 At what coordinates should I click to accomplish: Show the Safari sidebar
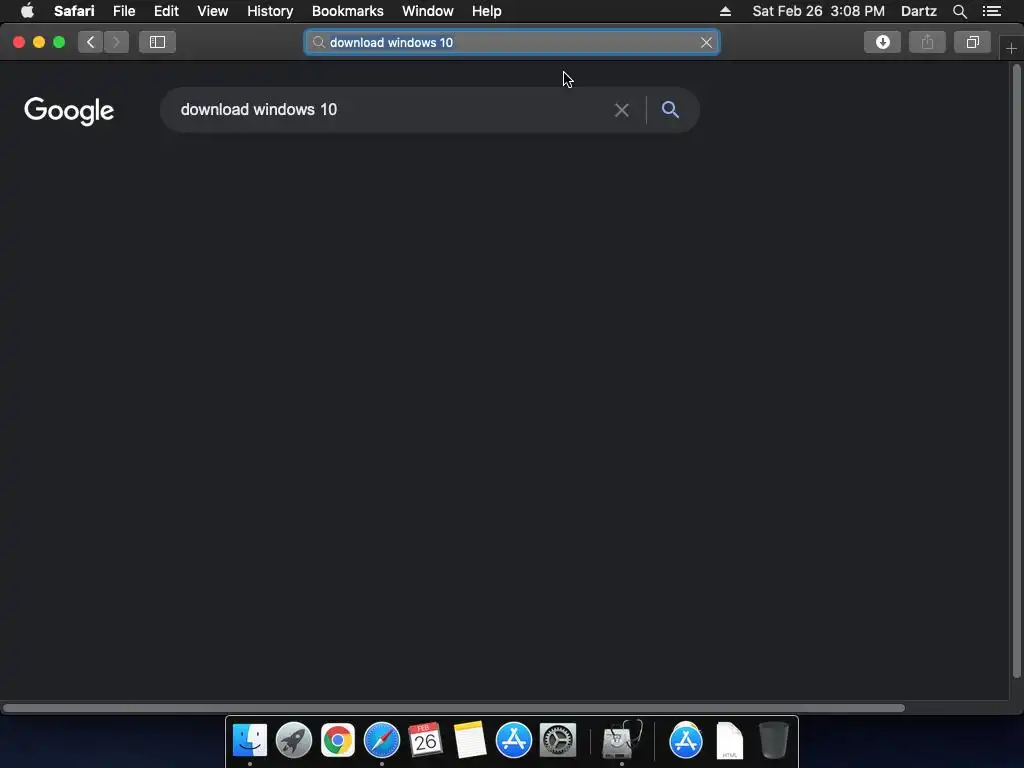157,42
